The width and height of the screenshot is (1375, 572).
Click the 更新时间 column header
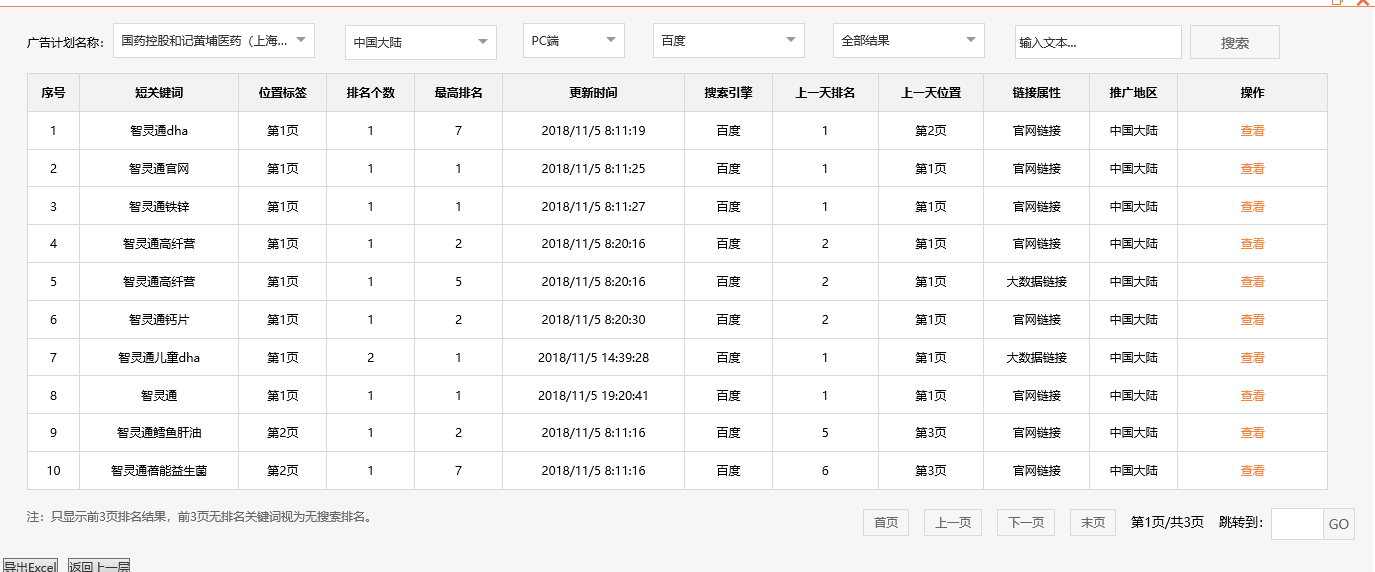pyautogui.click(x=594, y=93)
